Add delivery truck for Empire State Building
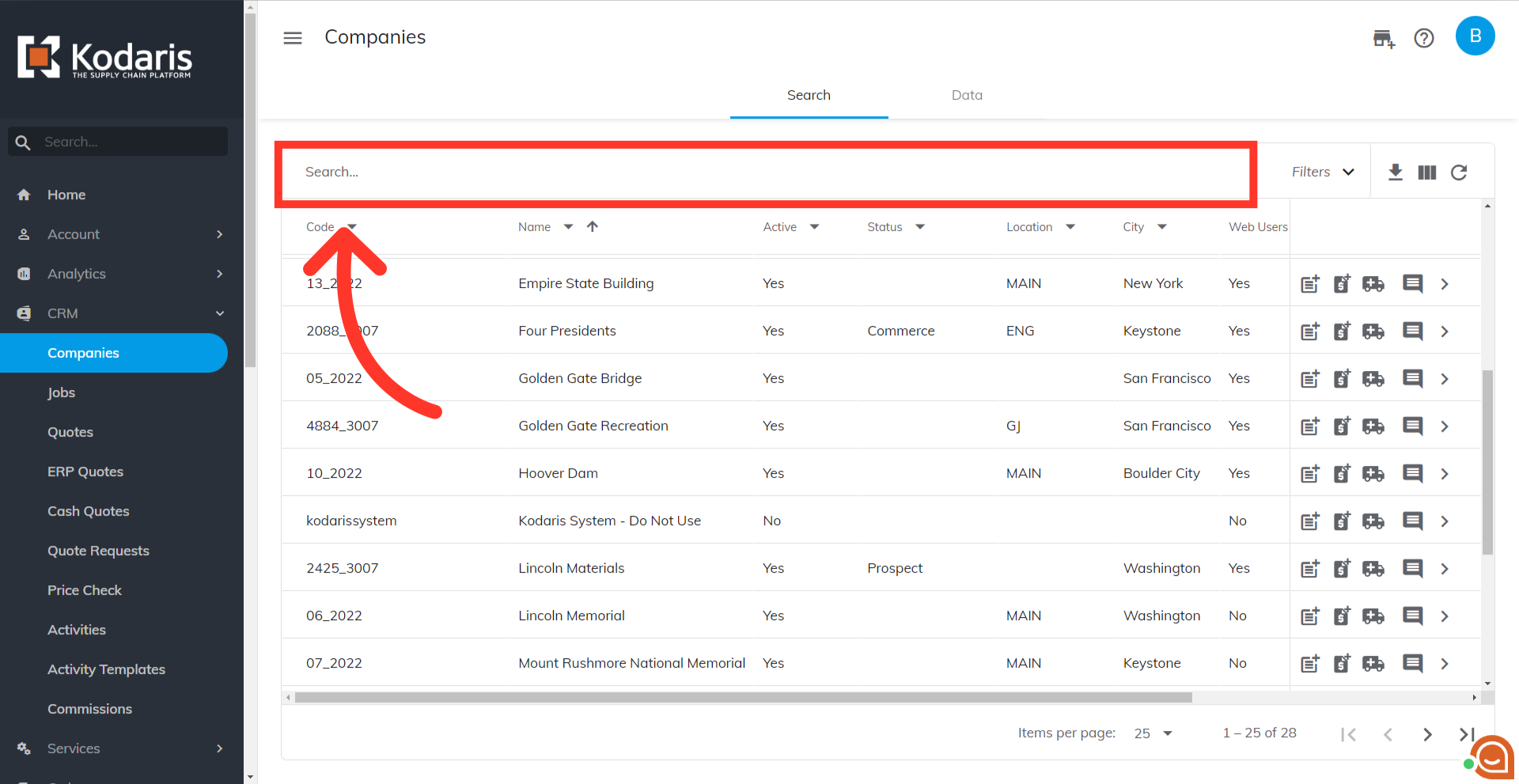The height and width of the screenshot is (784, 1519). [1373, 284]
